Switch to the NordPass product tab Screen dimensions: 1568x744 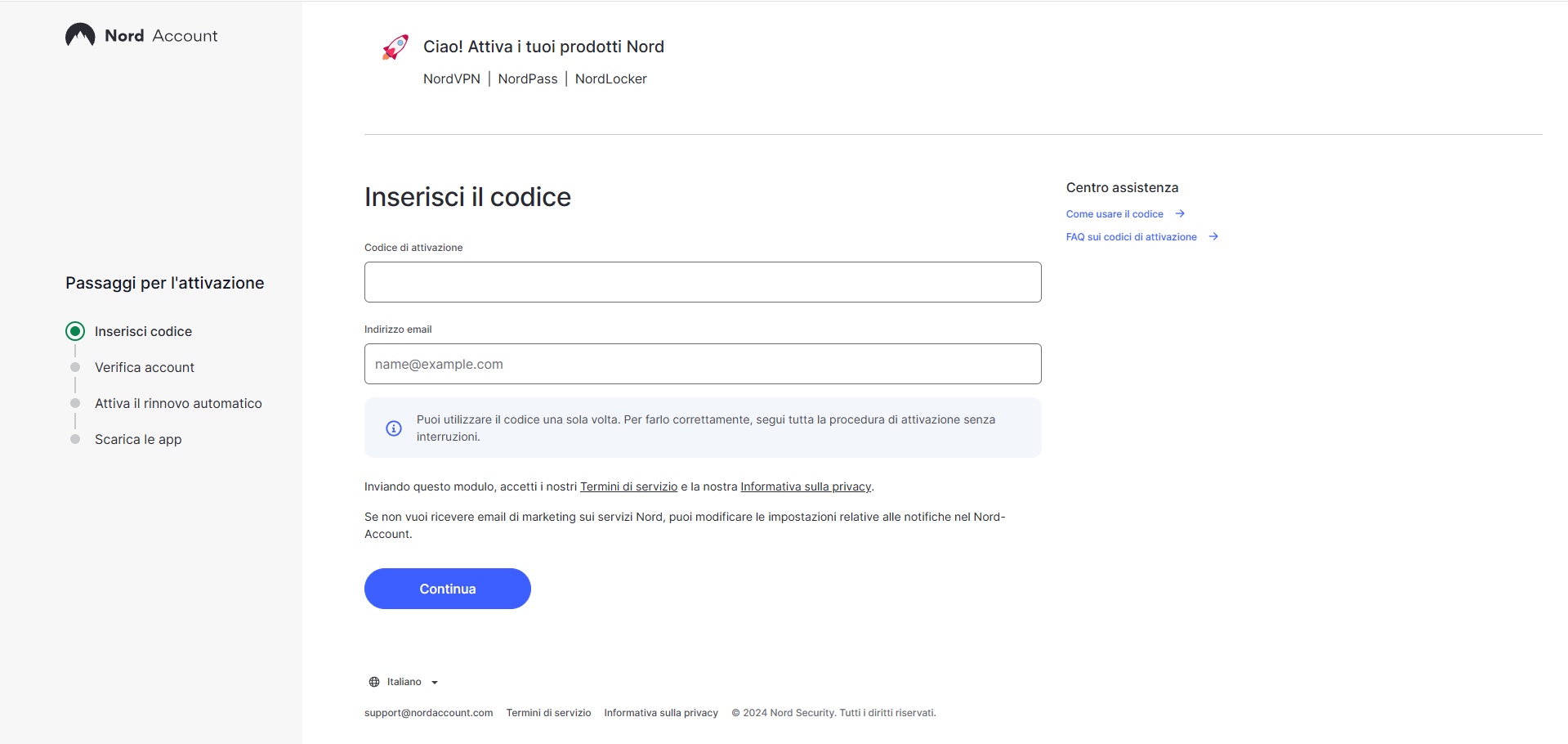click(x=527, y=78)
